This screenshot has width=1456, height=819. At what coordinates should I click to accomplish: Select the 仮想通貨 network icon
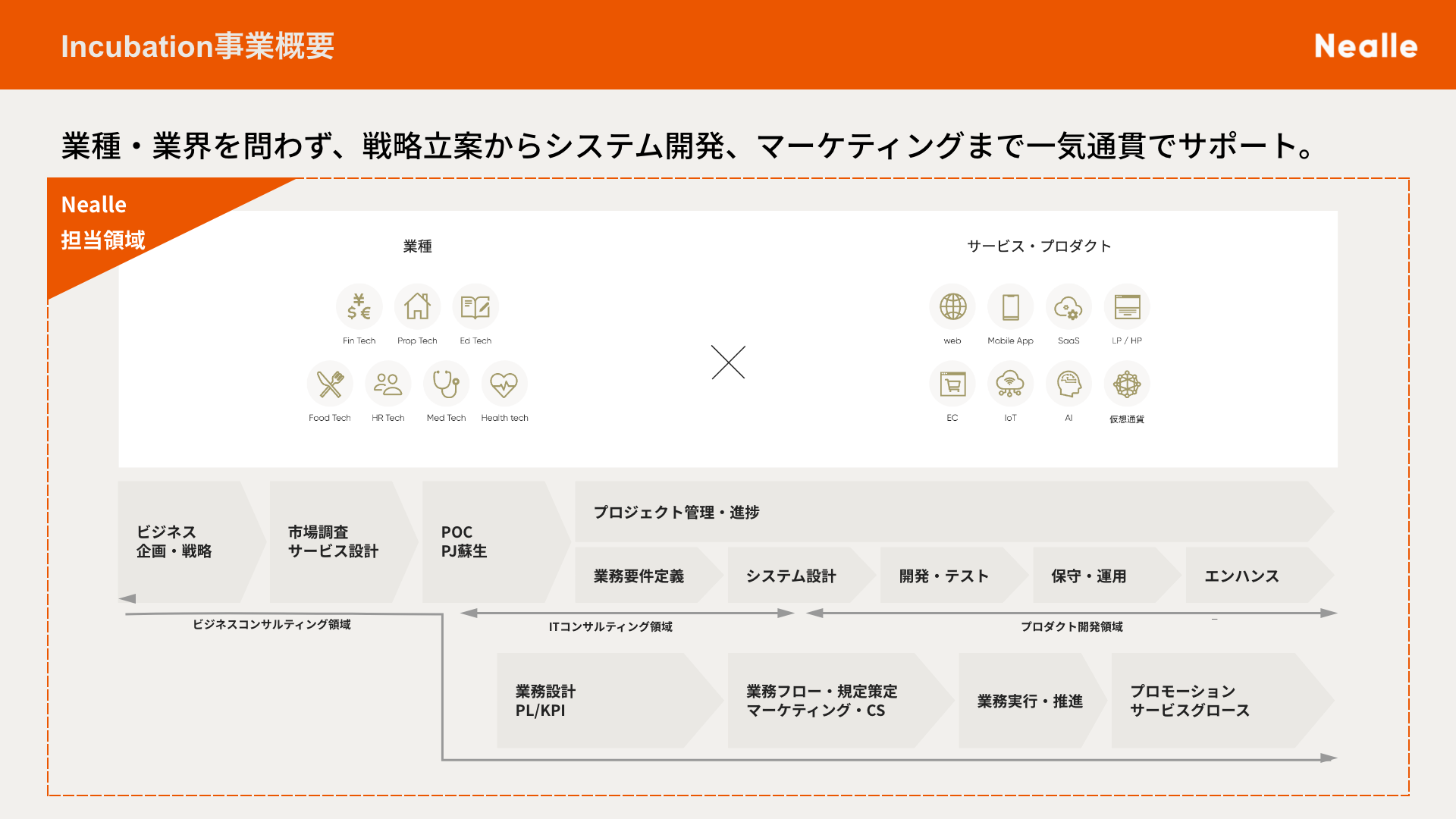tap(1127, 384)
